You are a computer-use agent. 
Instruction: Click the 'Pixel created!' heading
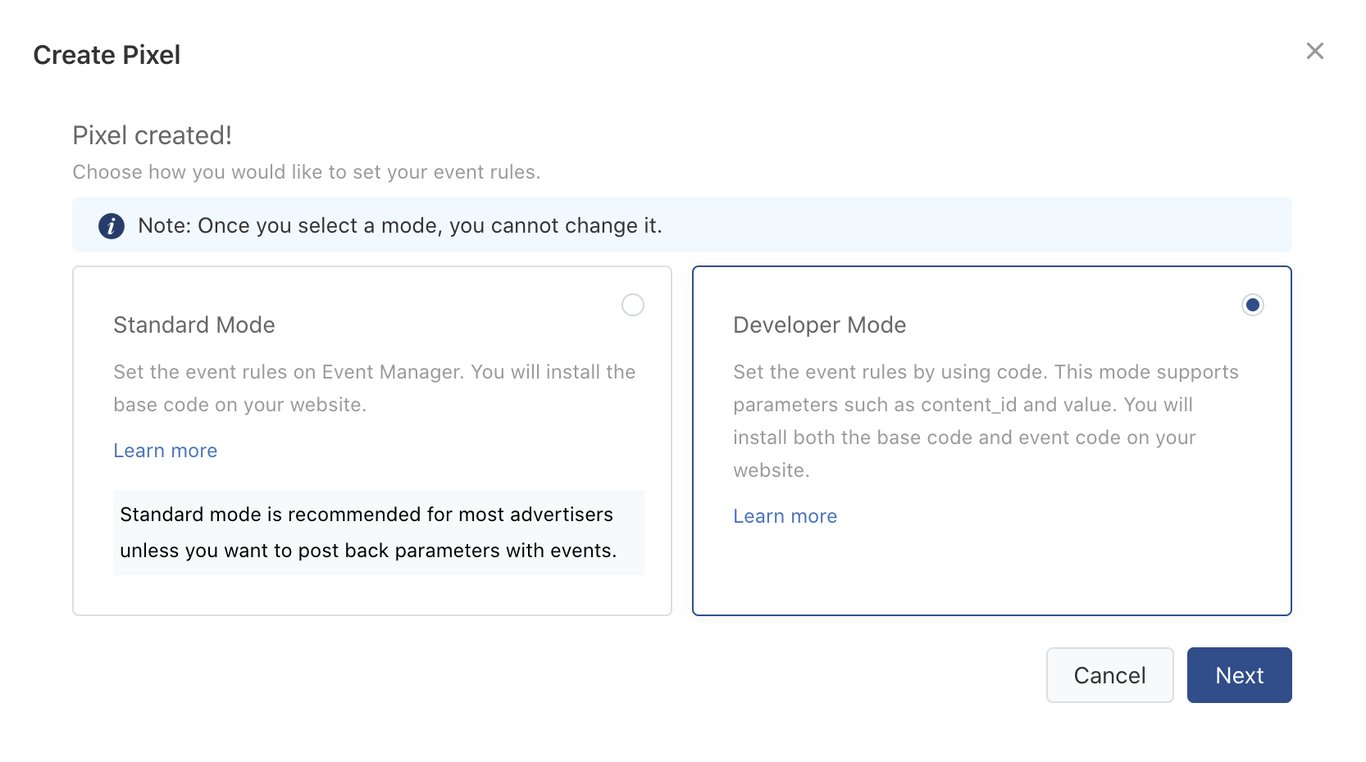pyautogui.click(x=152, y=135)
